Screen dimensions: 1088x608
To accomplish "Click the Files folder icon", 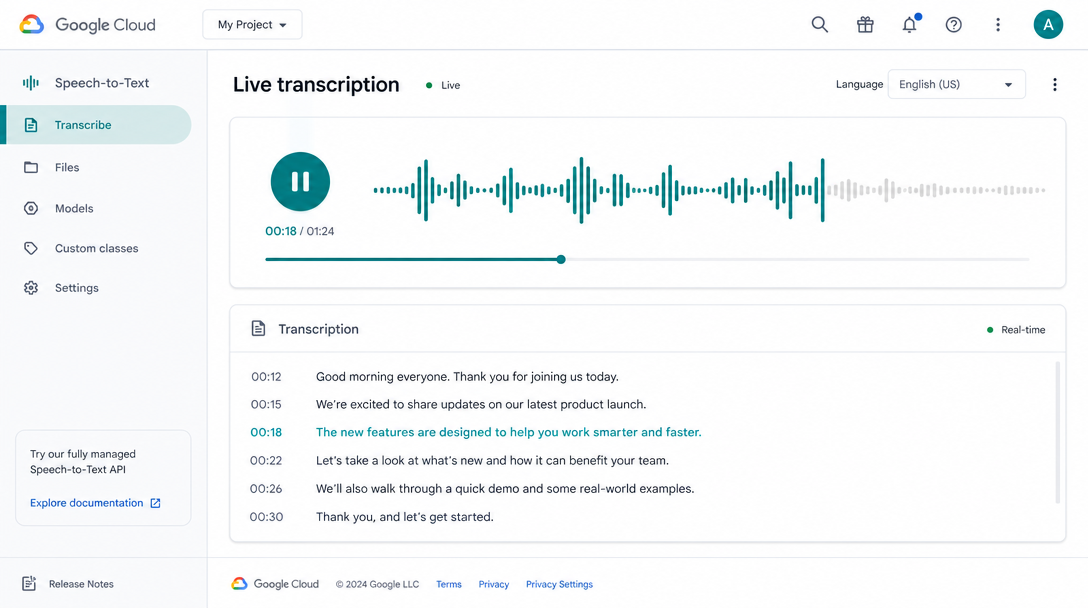I will click(x=31, y=167).
